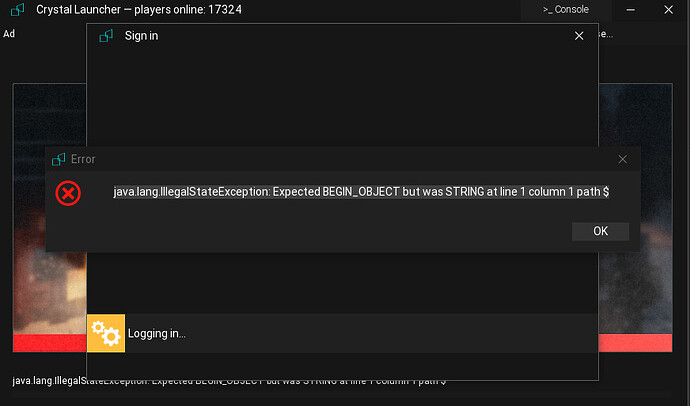Click the red progress bar left of the gears
The width and height of the screenshot is (690, 406).
click(x=50, y=343)
